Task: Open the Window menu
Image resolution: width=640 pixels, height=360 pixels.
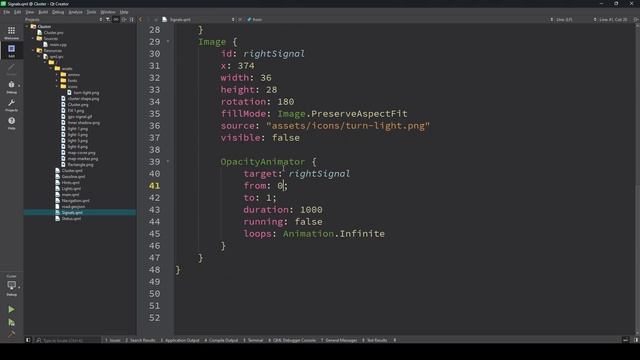Action: (108, 12)
